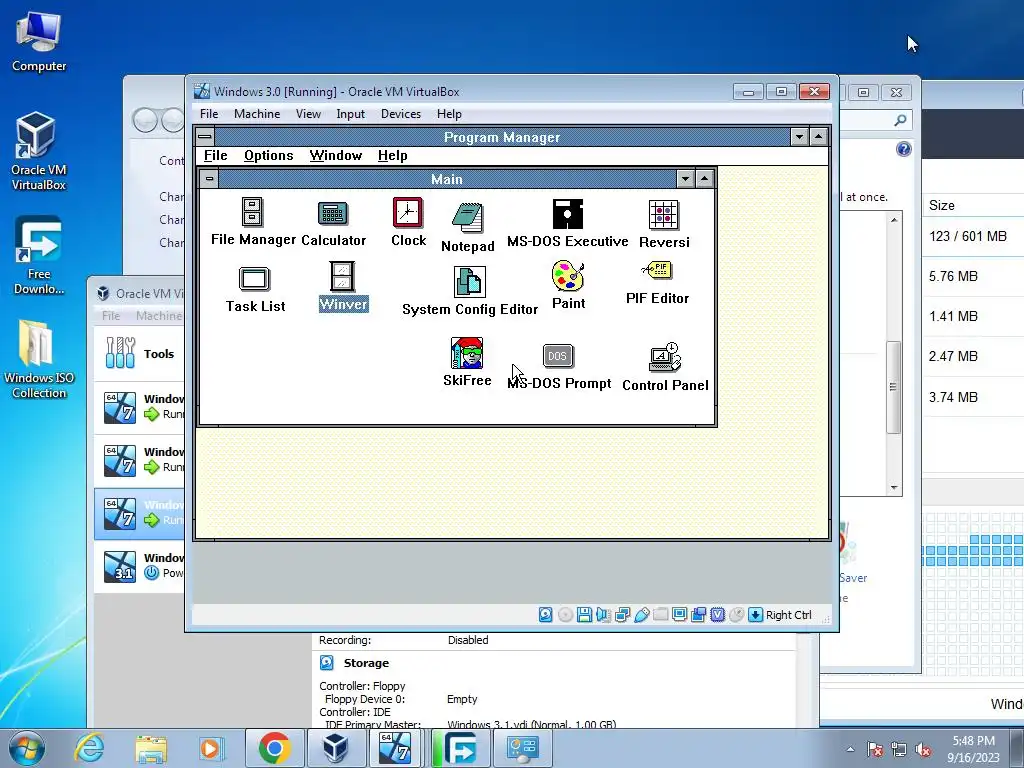Open the Task List icon
Screen dimensions: 1024x768
tap(255, 290)
